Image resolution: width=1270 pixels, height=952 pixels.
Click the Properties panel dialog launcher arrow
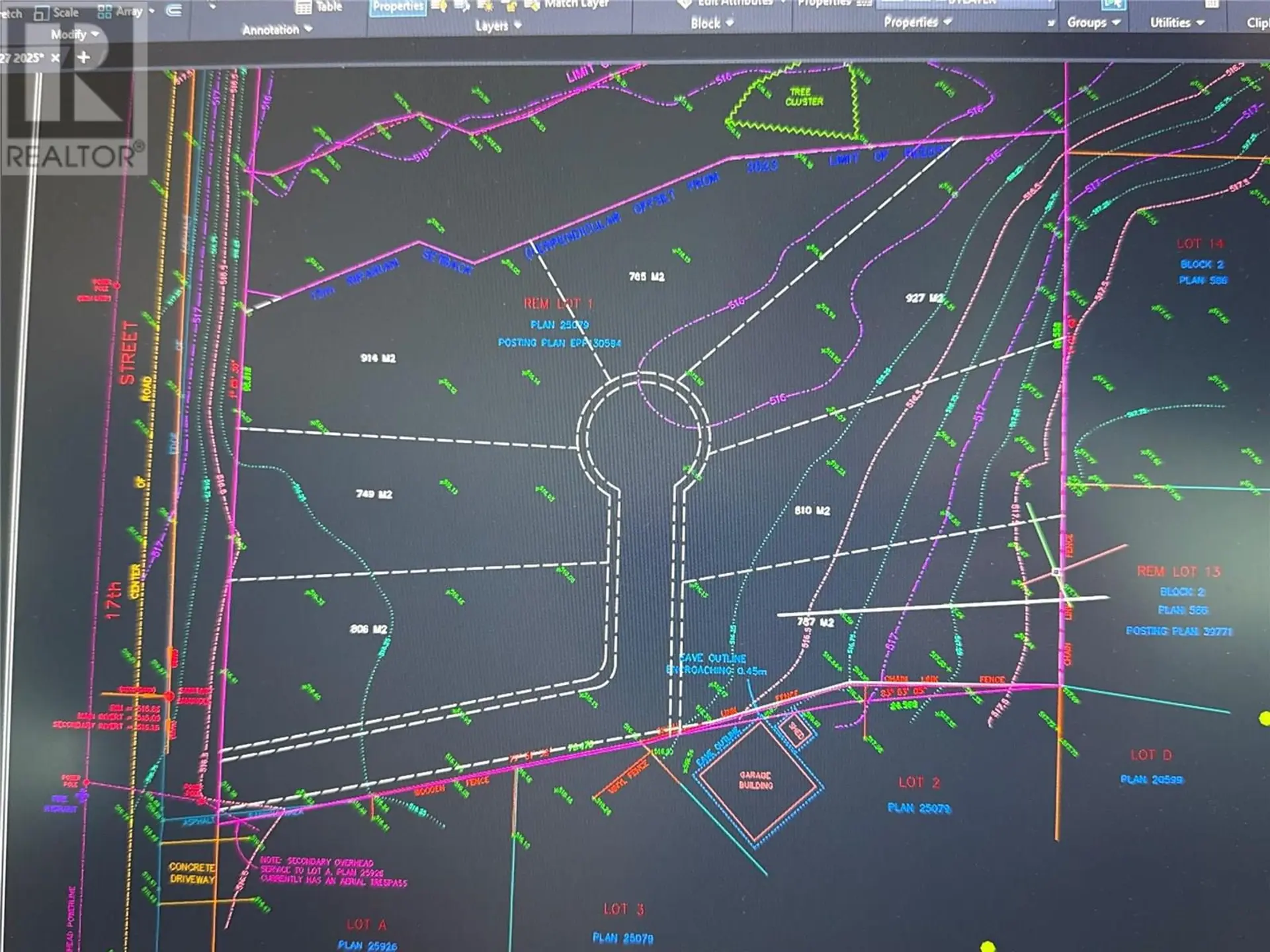point(1051,22)
